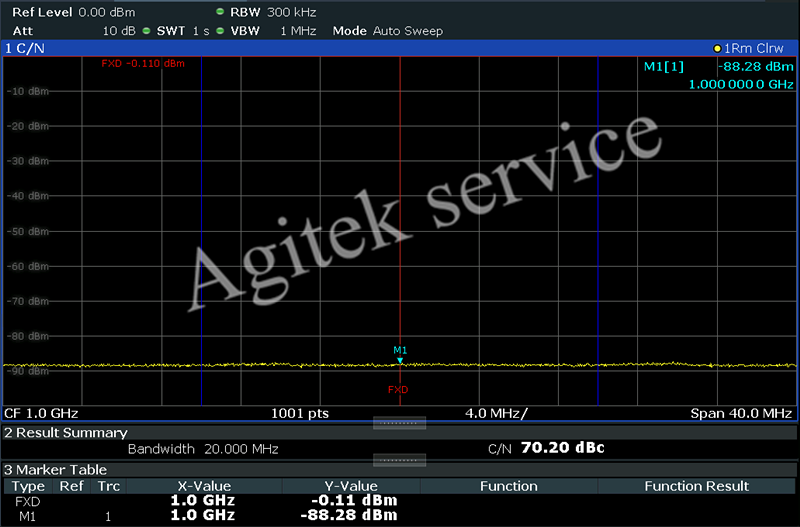Select the 1001 pts sweep points label
This screenshot has height=527, width=800.
click(x=299, y=413)
